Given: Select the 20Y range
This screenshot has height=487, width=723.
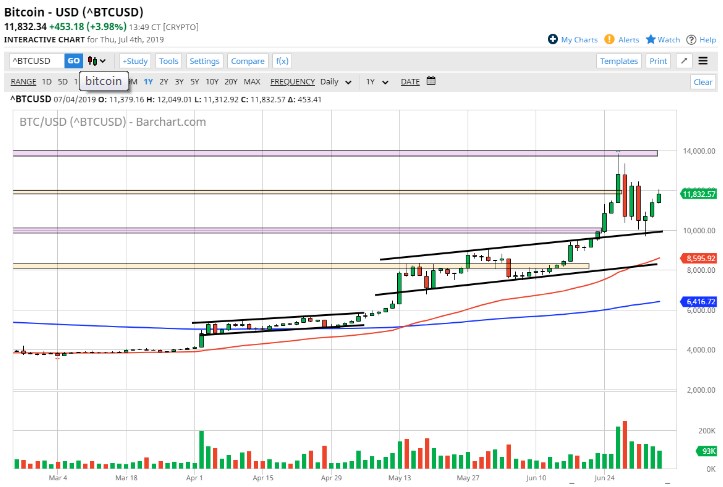Looking at the screenshot, I should tap(231, 82).
